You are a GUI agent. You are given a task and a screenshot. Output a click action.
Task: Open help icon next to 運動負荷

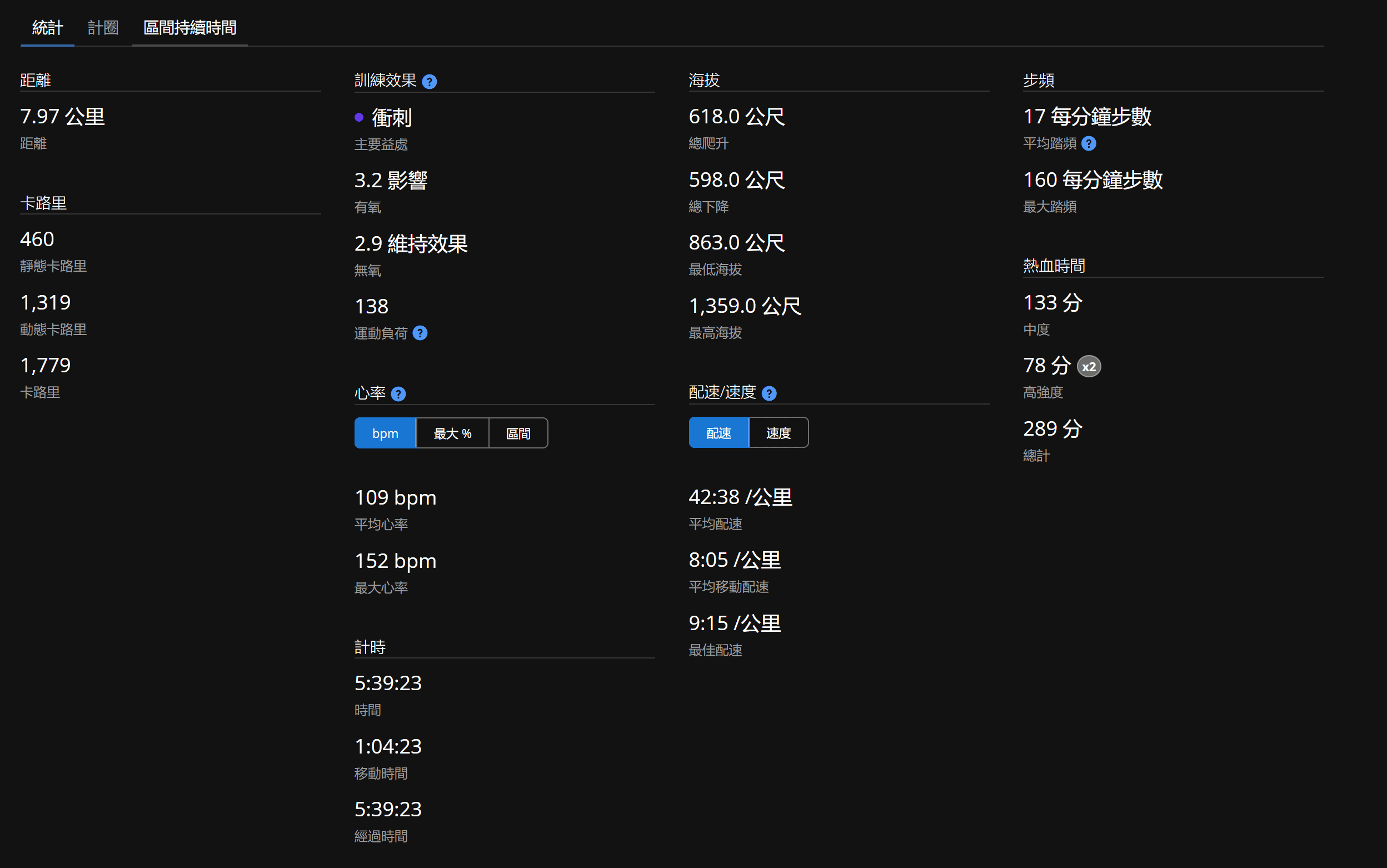tap(420, 333)
